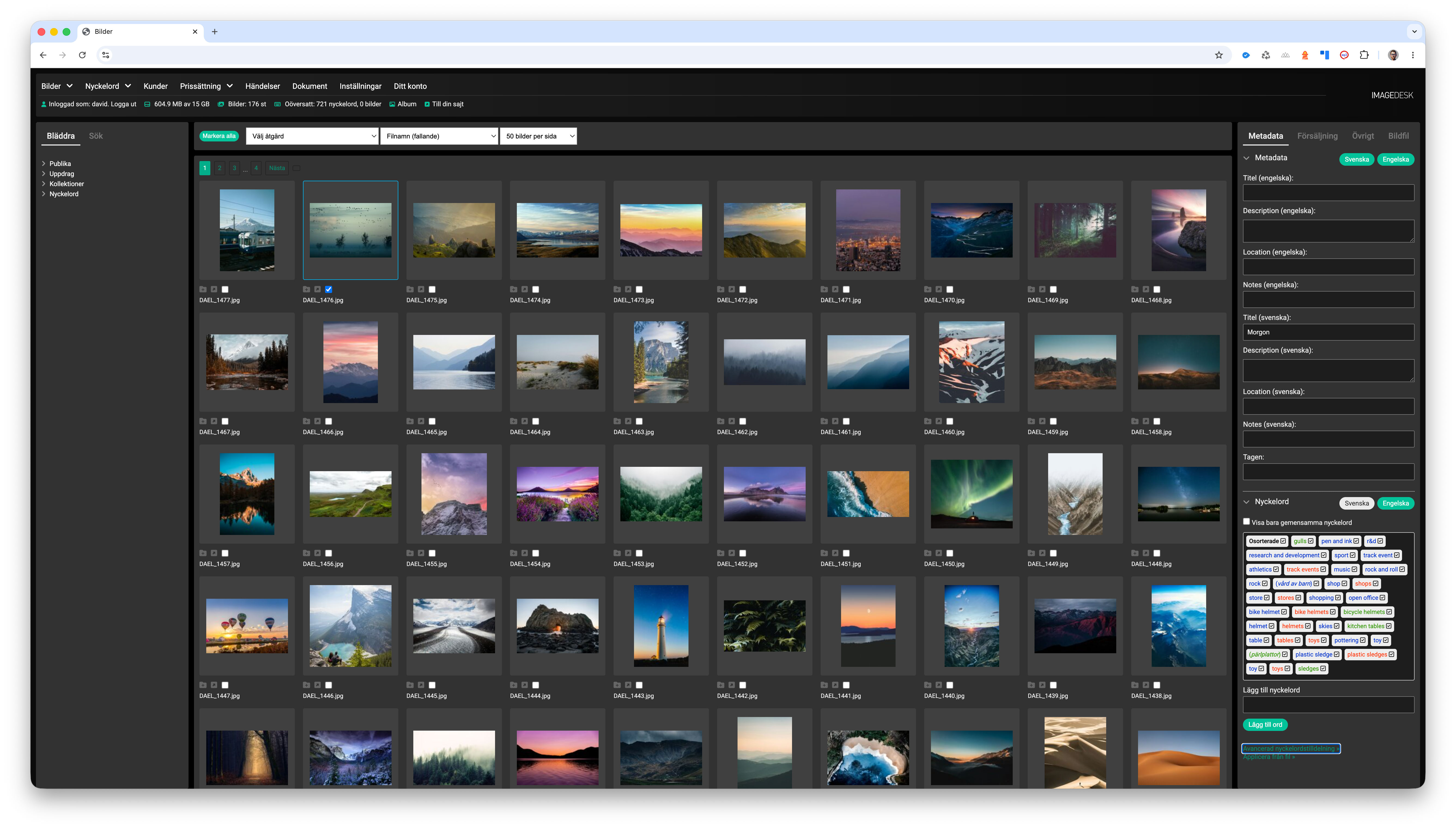Open the Händelser menu item
The width and height of the screenshot is (1456, 829).
coord(262,86)
